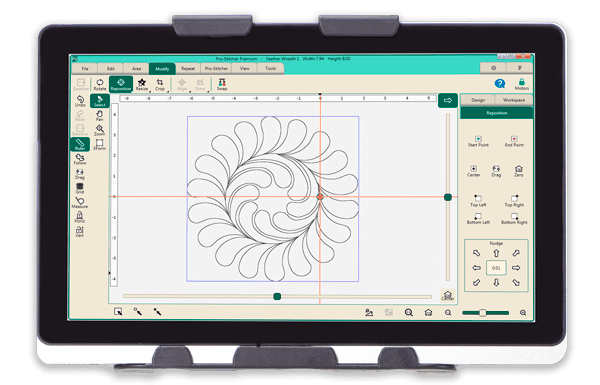
Task: Click the selection box icon at bottom left
Action: (x=118, y=312)
